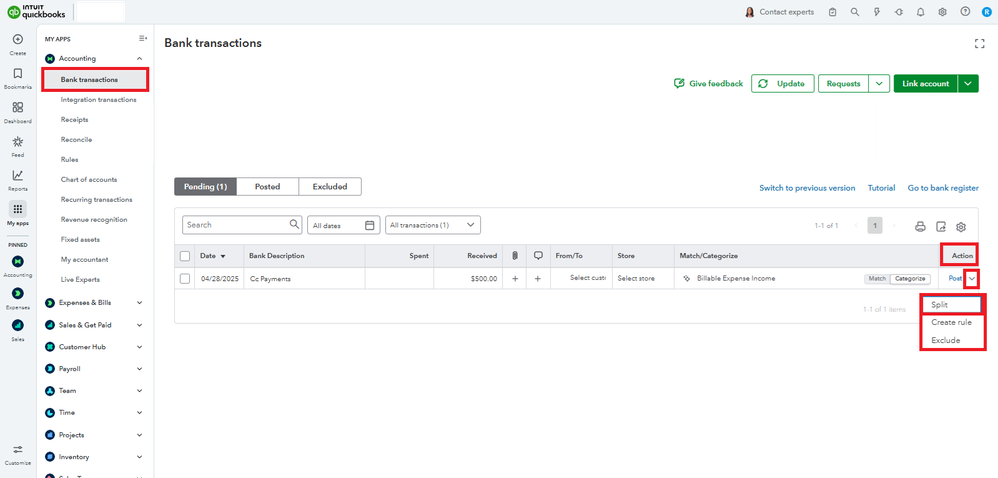Enter full screen mode icon
This screenshot has height=478, width=998.
[980, 43]
